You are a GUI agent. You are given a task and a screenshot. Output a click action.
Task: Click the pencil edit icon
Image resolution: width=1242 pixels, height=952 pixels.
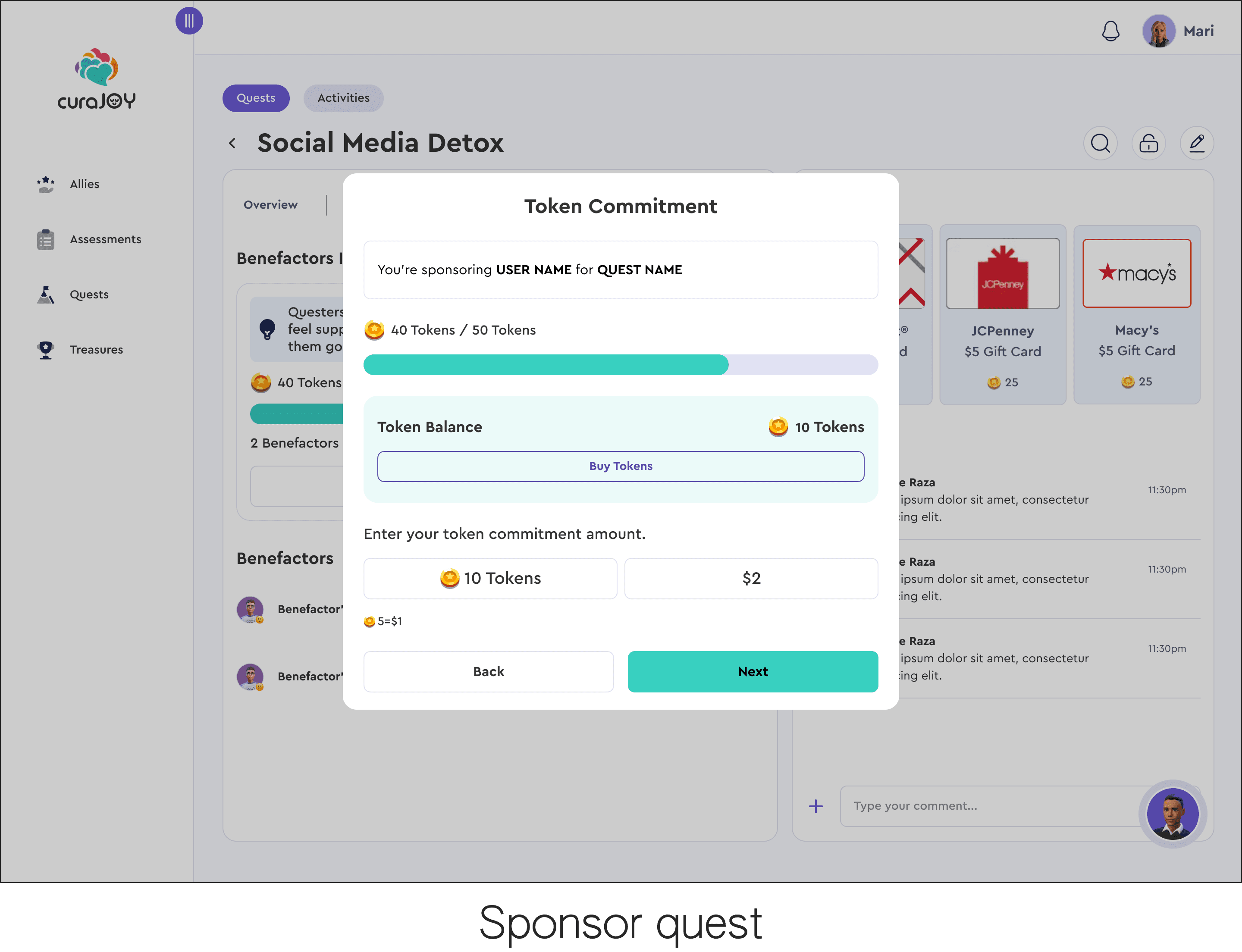click(1197, 144)
